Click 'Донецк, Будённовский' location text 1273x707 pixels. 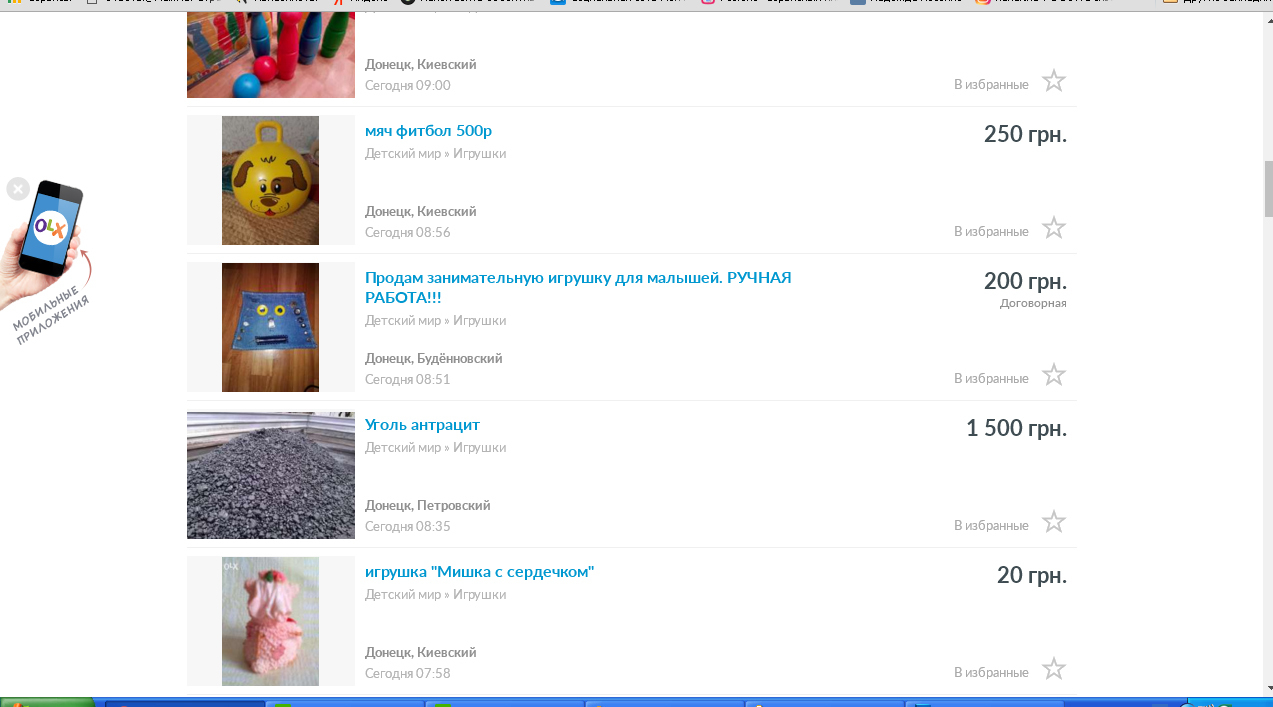tap(433, 358)
